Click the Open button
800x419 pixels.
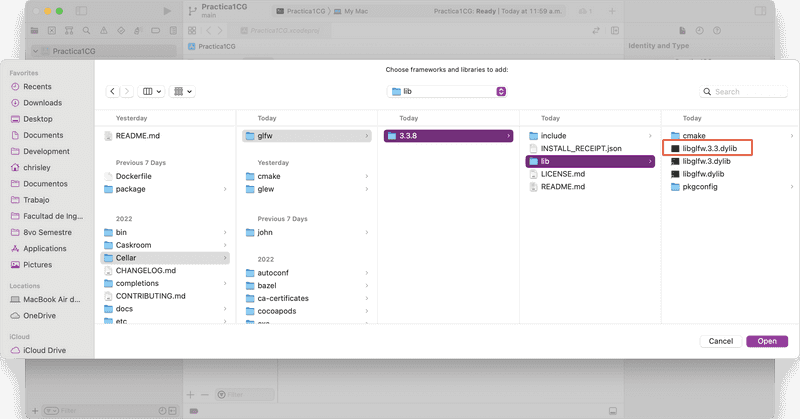767,341
